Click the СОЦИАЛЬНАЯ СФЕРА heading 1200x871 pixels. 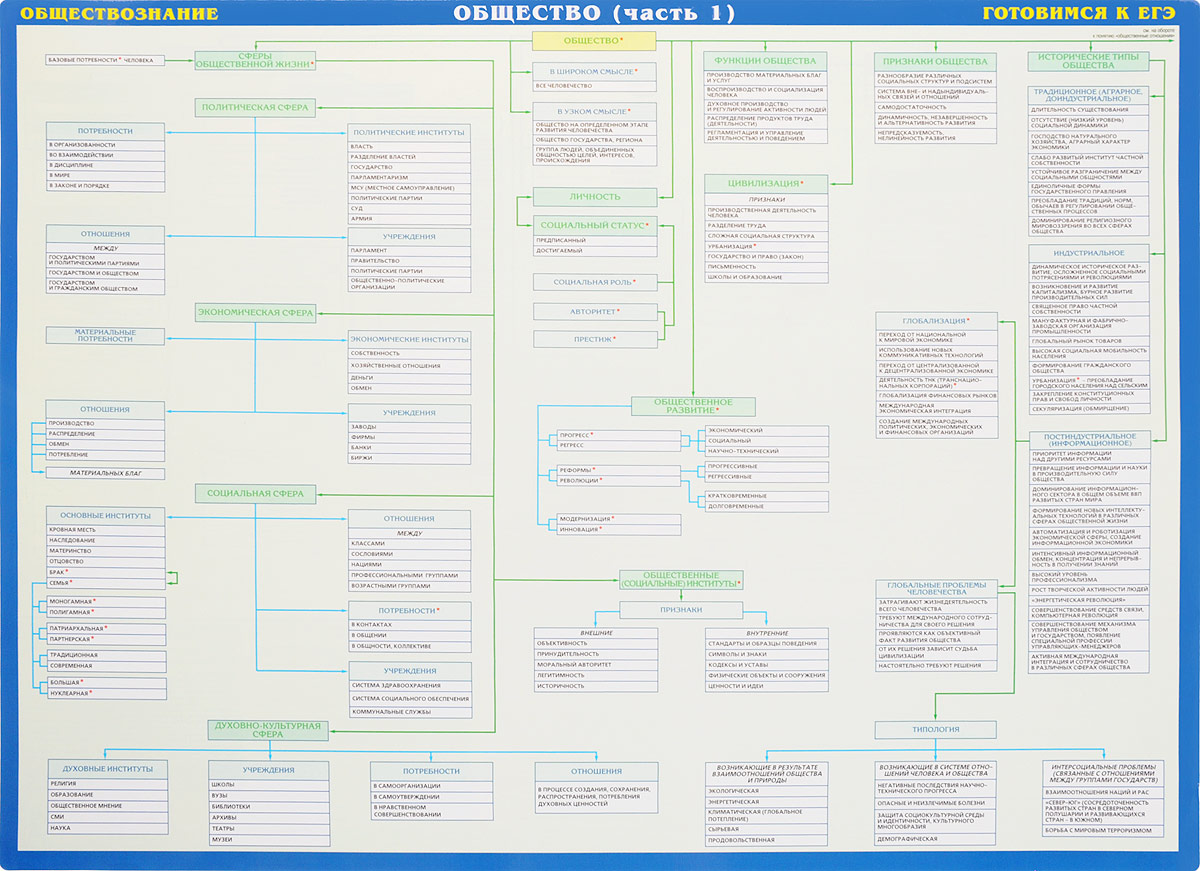click(254, 493)
